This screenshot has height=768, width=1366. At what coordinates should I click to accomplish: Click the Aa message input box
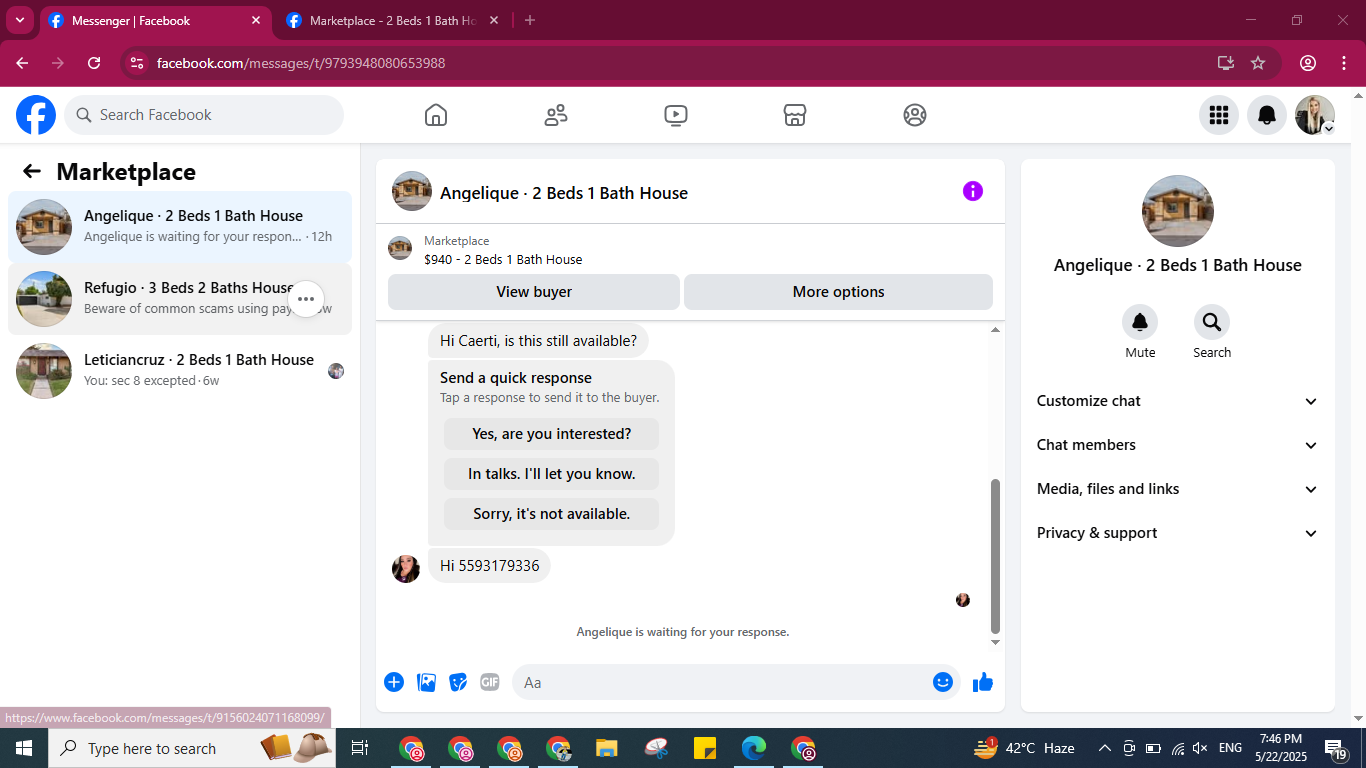coord(736,682)
